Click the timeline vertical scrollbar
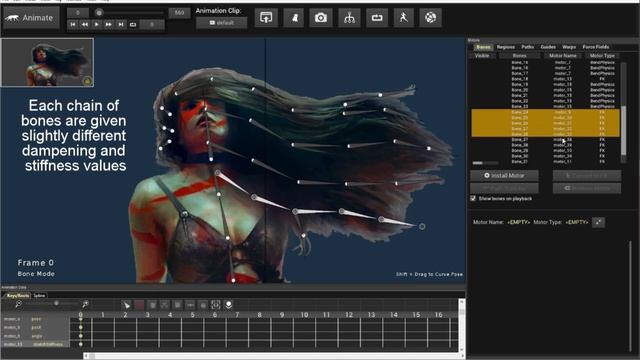The image size is (640, 360). 462,326
